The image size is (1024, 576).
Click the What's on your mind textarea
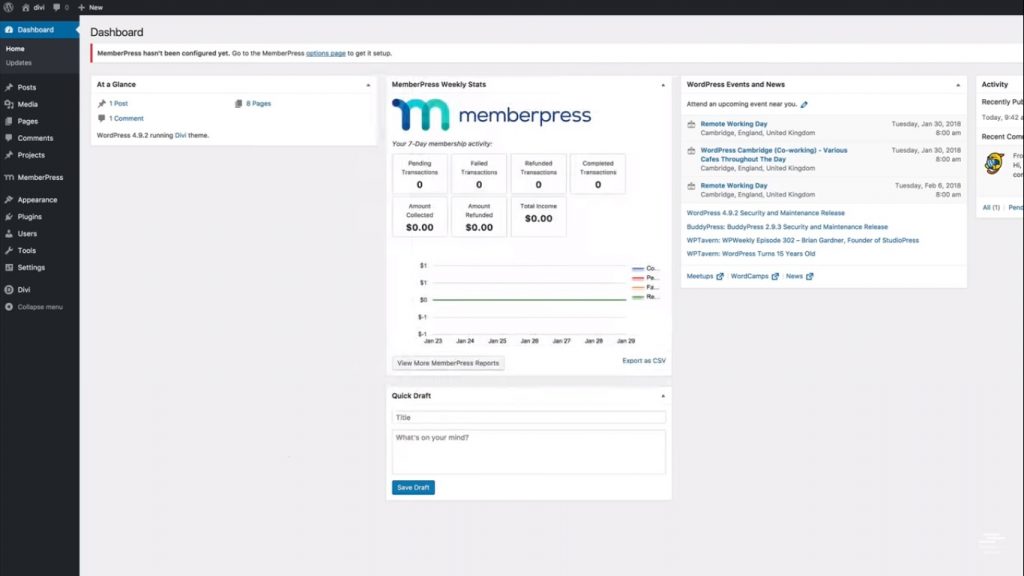(528, 451)
